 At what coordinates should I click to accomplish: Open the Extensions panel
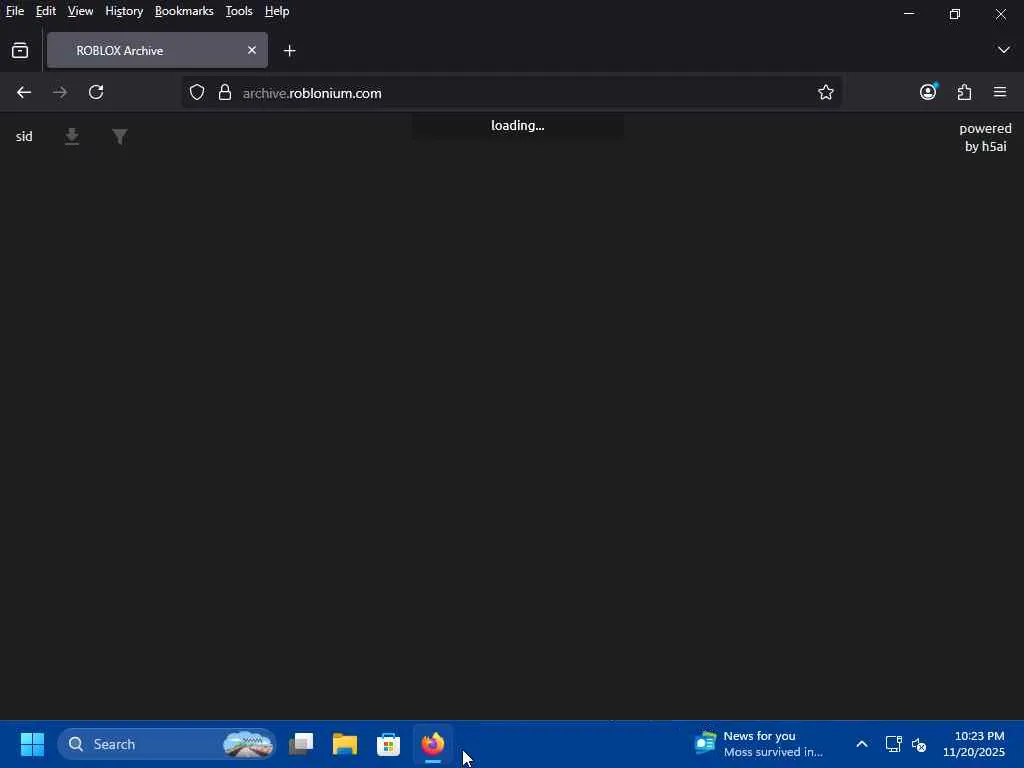tap(964, 92)
